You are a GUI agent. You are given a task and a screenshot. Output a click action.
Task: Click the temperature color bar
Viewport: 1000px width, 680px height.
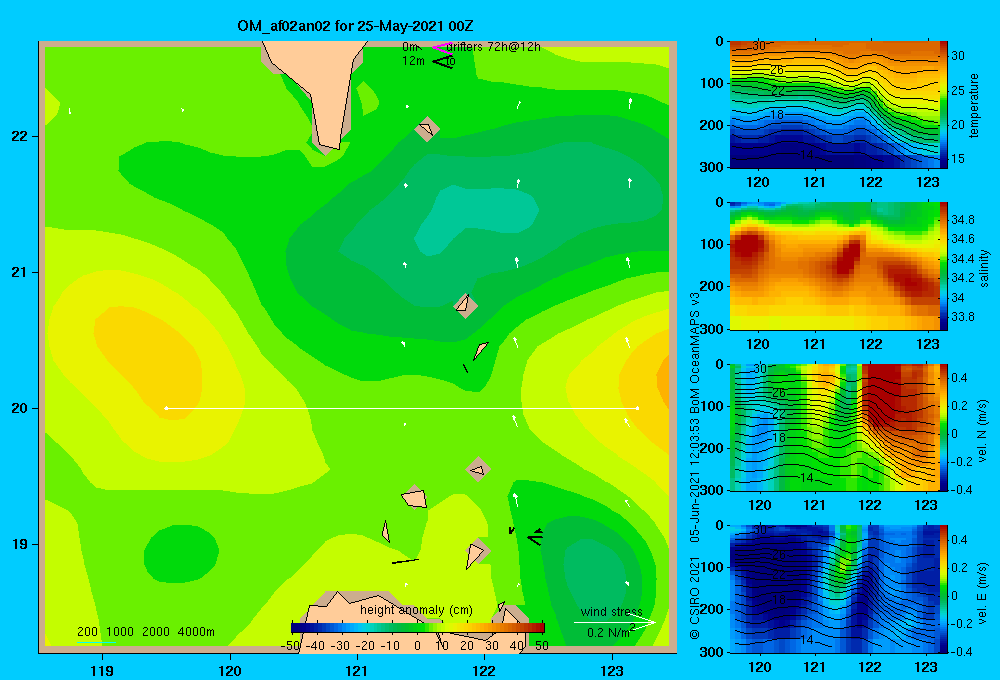coord(943,105)
